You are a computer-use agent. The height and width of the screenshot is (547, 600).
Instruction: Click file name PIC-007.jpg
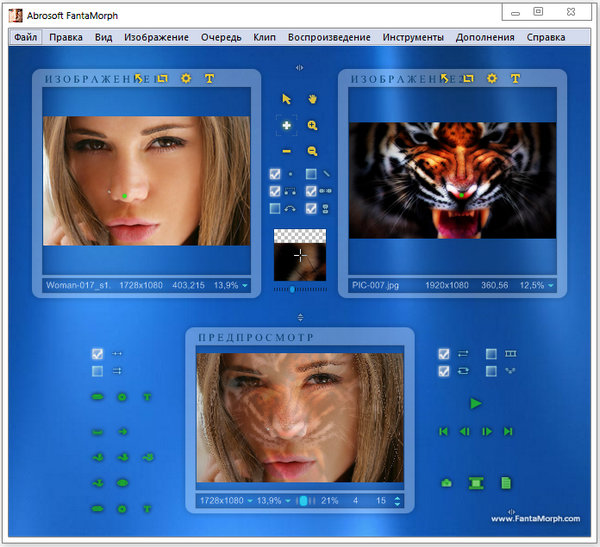click(375, 286)
